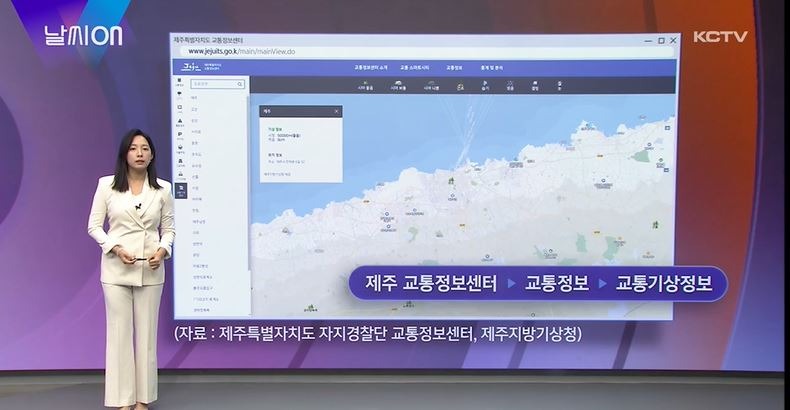Select the 시야 좋음 visibility filter
The height and width of the screenshot is (410, 790).
(x=365, y=86)
